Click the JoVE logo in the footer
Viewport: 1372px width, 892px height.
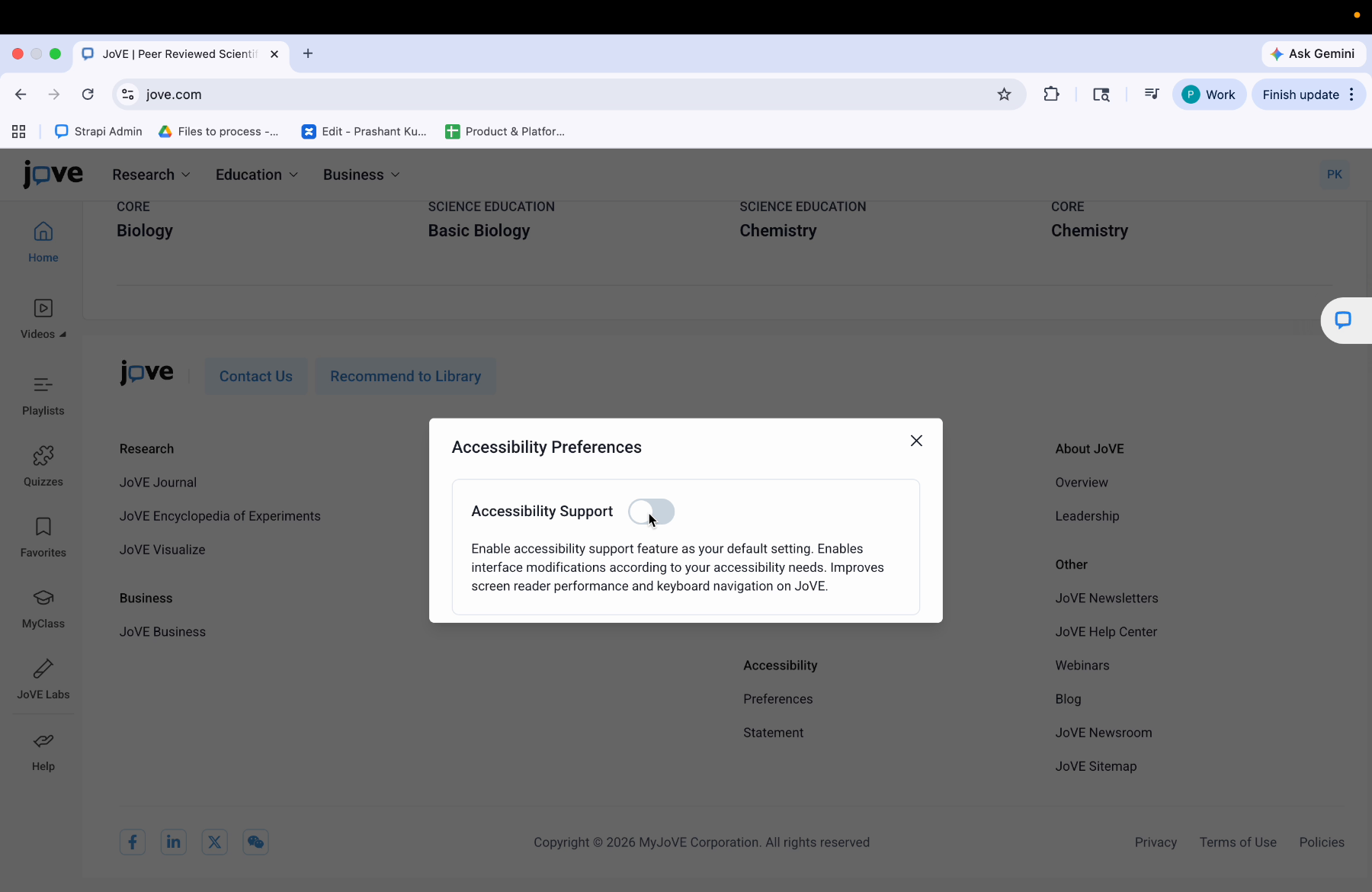(146, 373)
